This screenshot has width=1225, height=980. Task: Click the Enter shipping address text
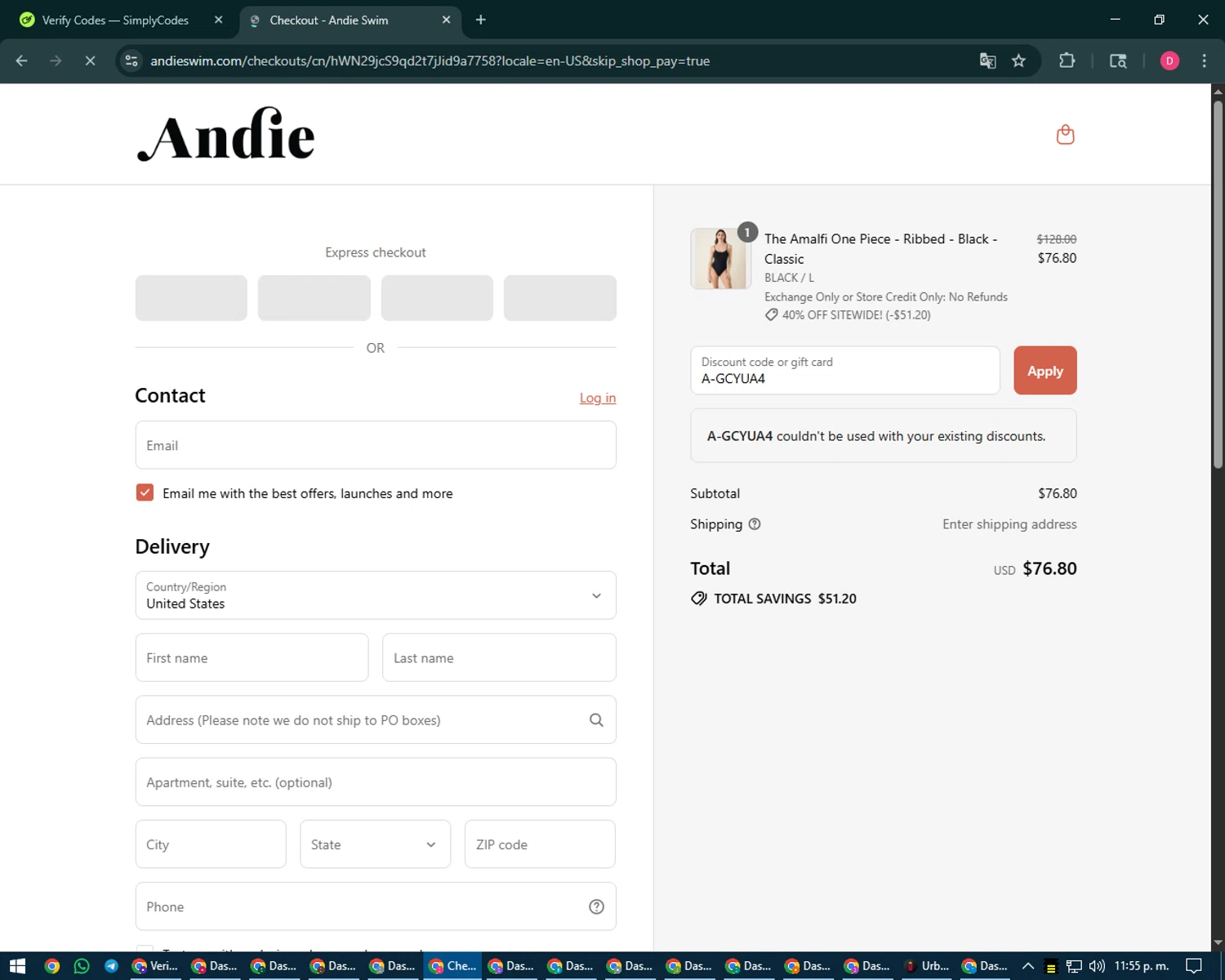coord(1009,524)
